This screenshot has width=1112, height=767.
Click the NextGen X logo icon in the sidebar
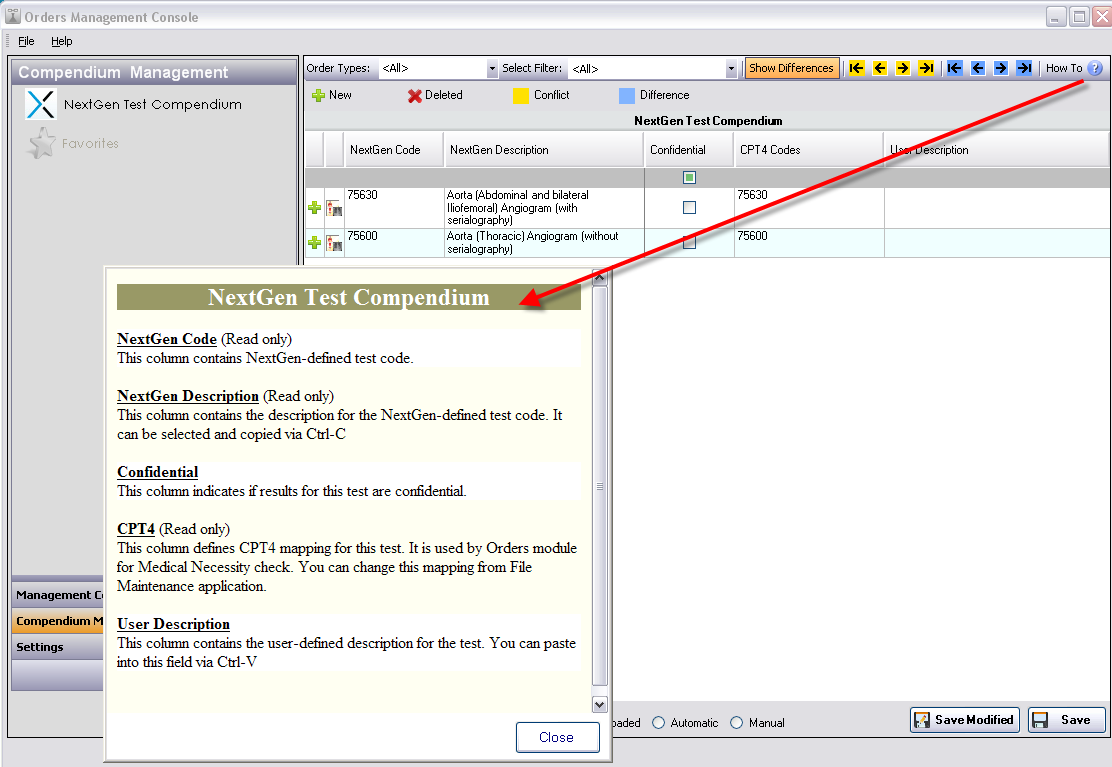pyautogui.click(x=40, y=104)
